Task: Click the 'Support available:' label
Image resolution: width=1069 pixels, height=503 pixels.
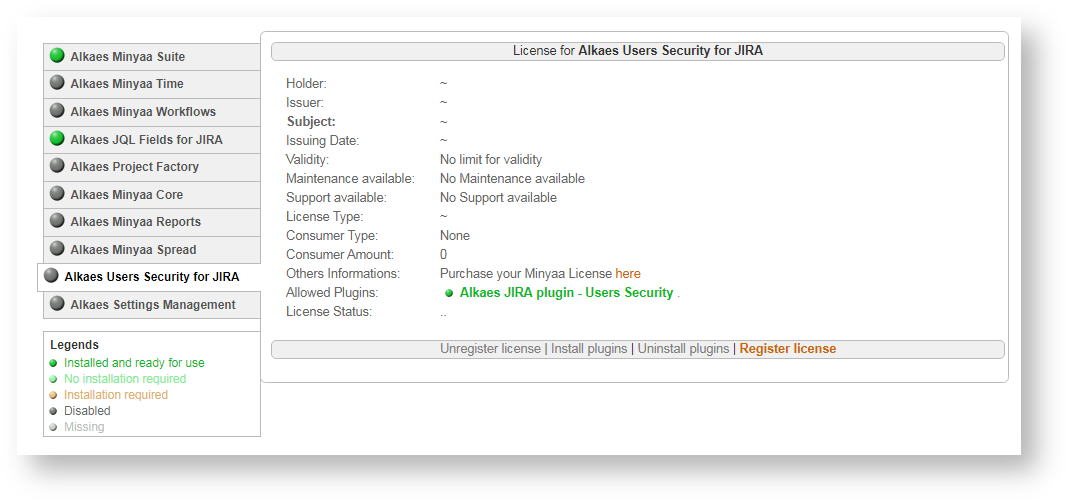Action: coord(336,198)
